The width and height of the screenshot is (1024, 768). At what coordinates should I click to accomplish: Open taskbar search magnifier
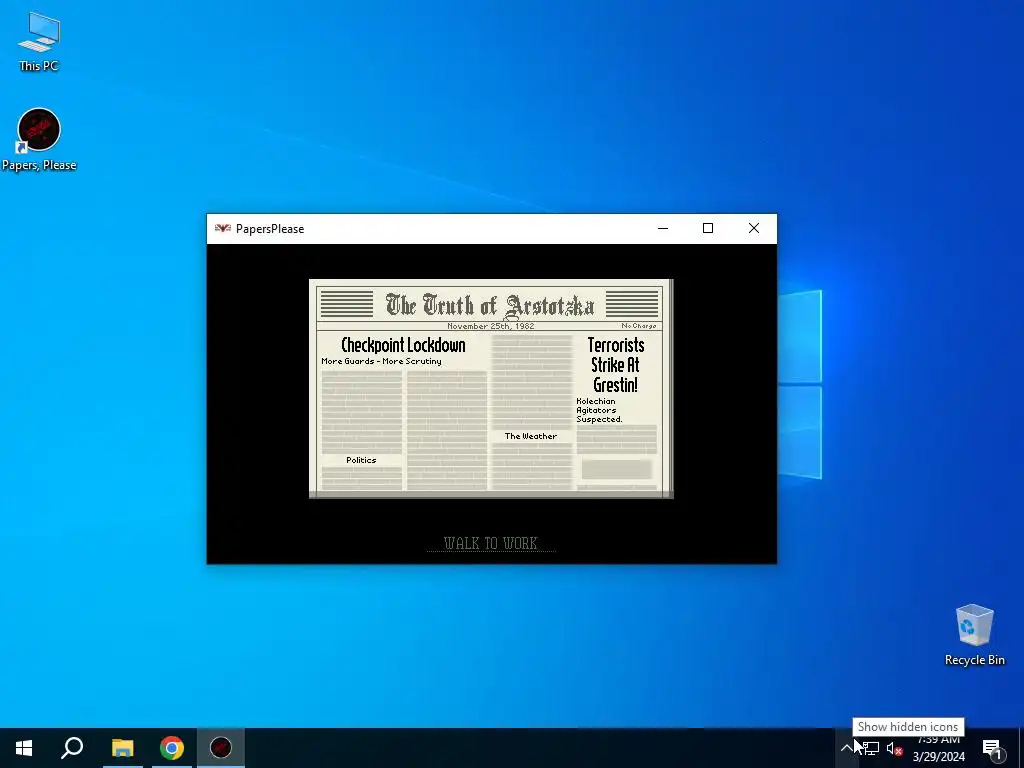pos(72,748)
